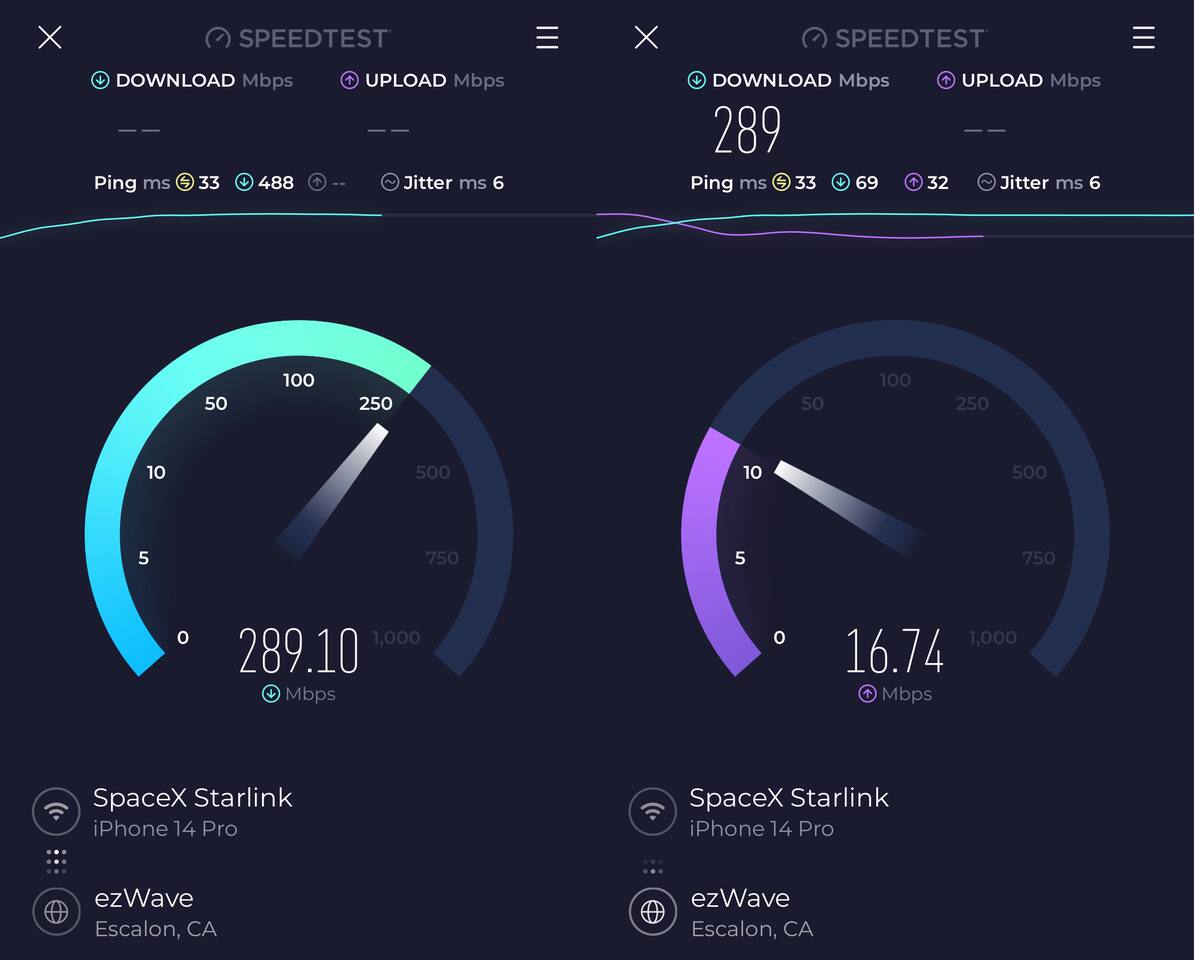
Task: Click the yellow ping icon on left screen
Action: pos(184,182)
